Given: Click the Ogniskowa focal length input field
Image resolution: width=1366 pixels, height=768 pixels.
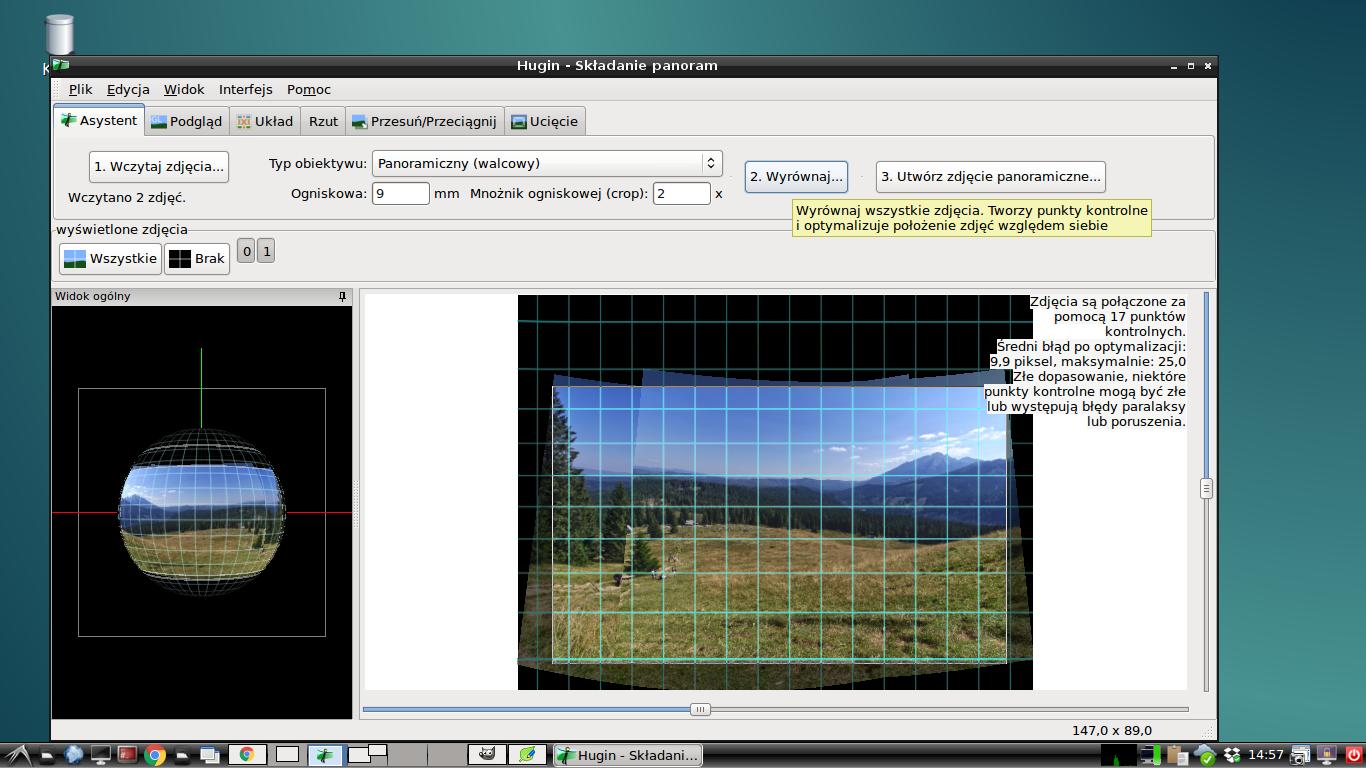Looking at the screenshot, I should pos(400,193).
